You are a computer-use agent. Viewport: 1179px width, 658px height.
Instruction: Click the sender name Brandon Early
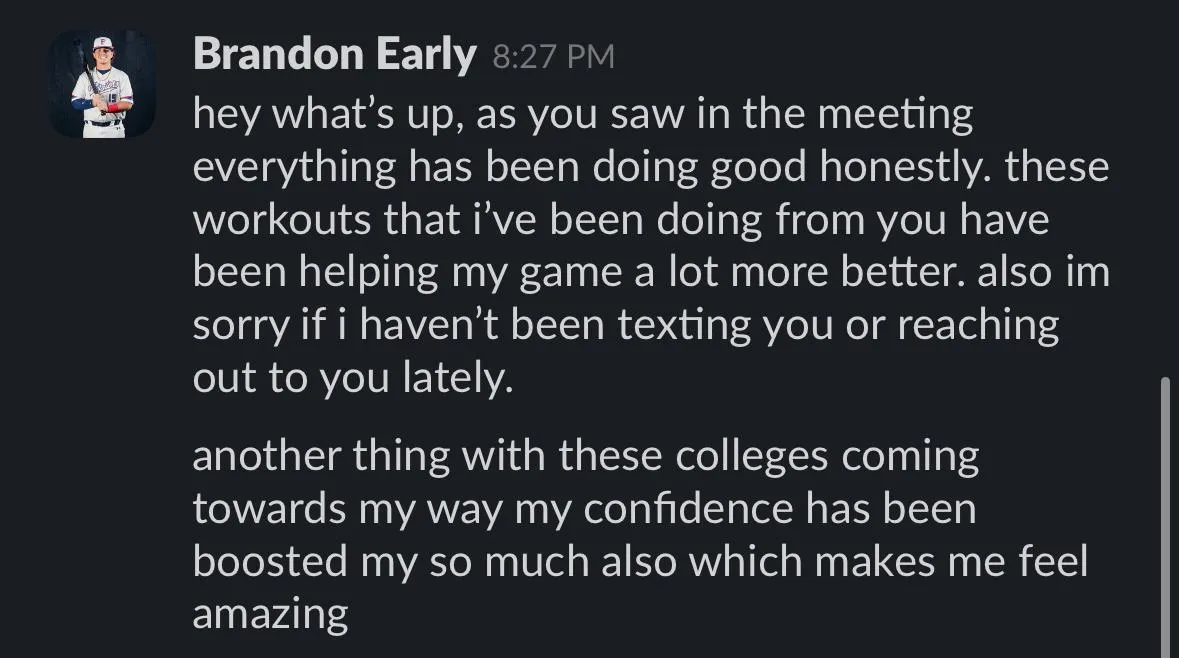click(335, 55)
